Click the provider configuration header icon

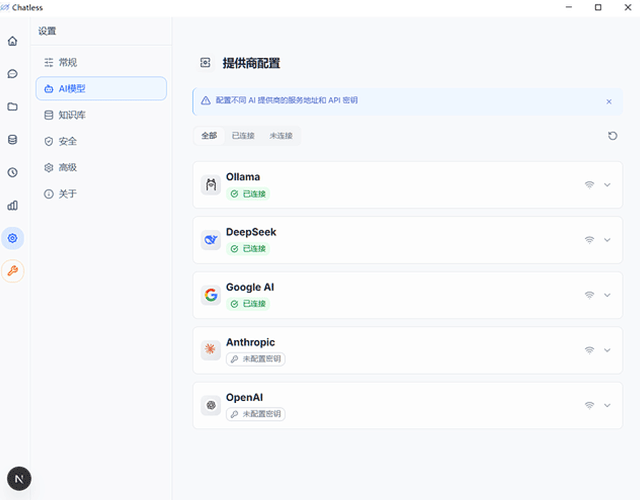(205, 63)
